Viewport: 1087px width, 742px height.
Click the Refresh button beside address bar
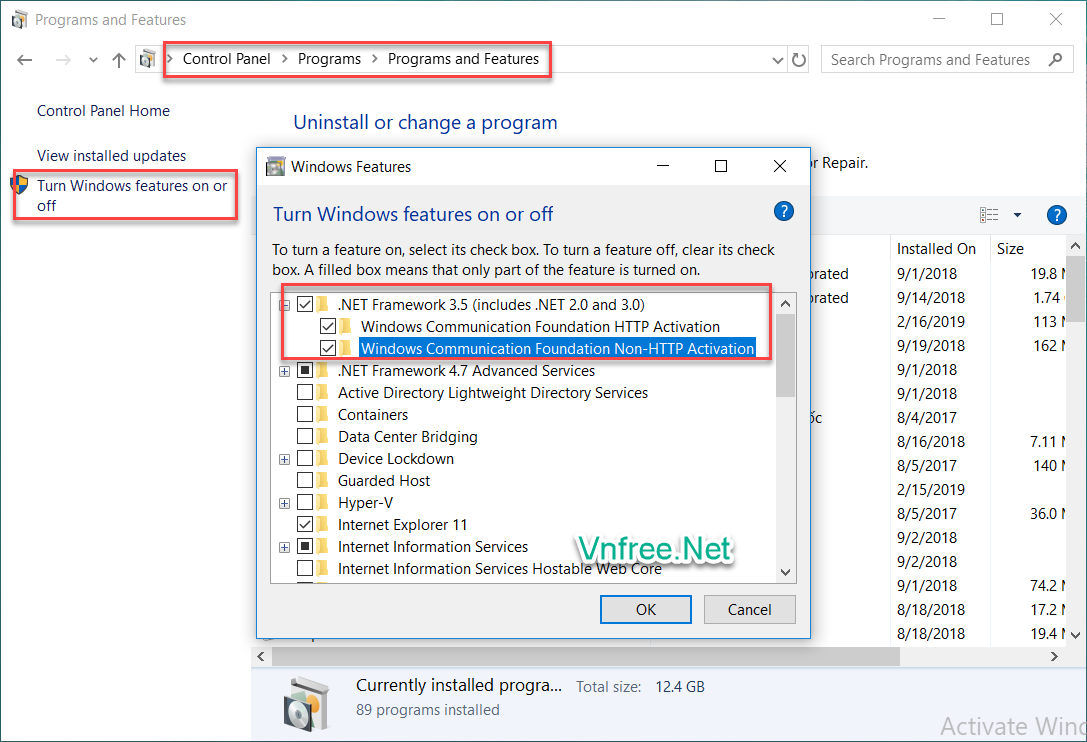coord(799,60)
